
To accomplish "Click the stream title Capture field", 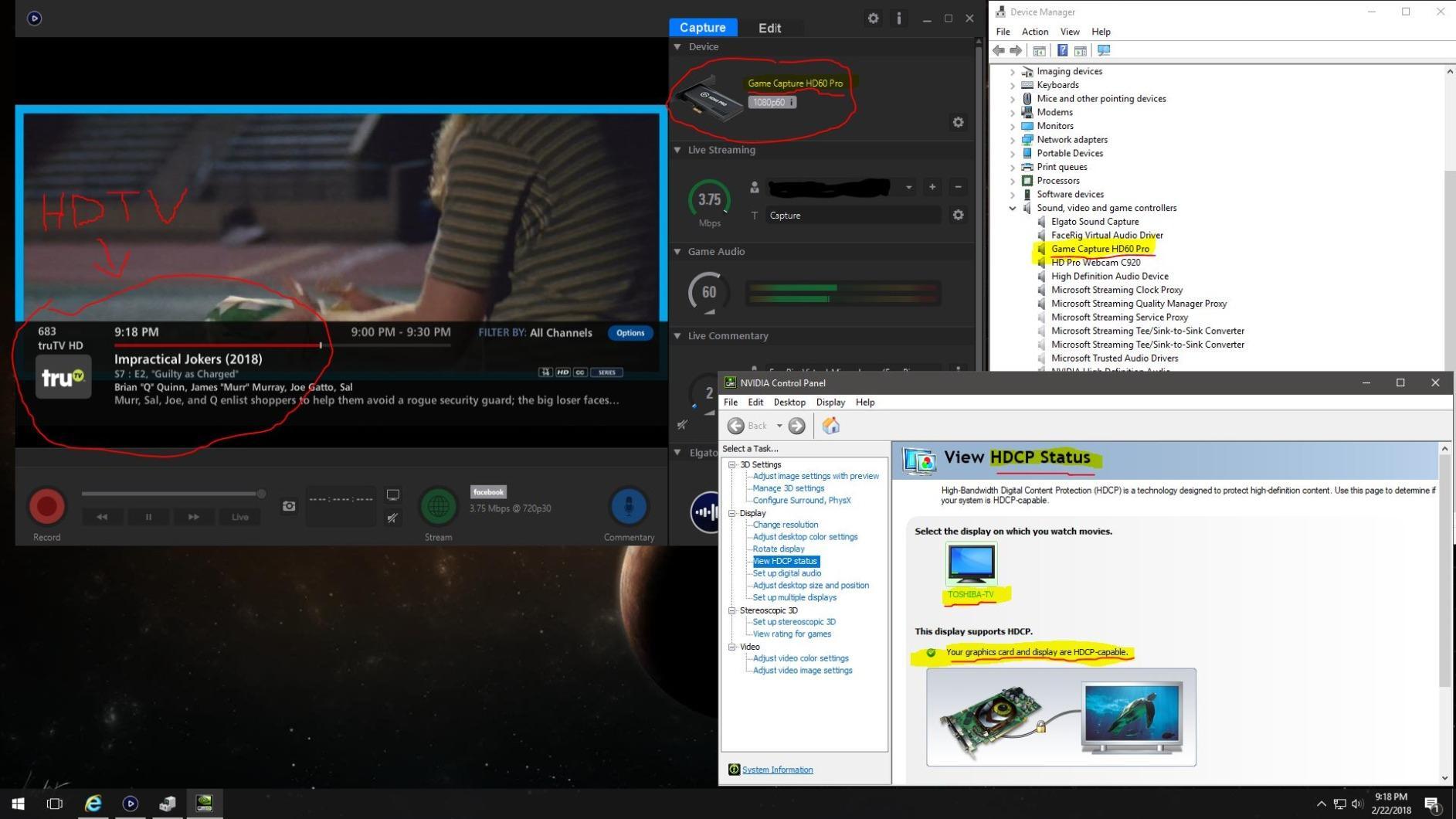I will tap(854, 216).
